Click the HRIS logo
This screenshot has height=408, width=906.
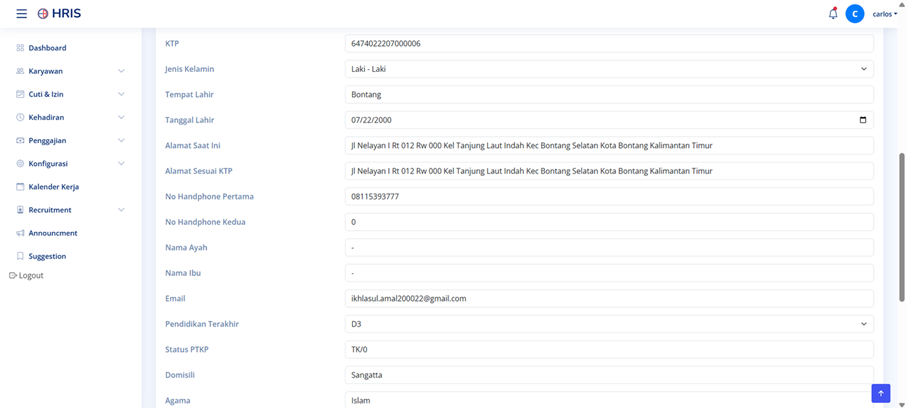(59, 13)
